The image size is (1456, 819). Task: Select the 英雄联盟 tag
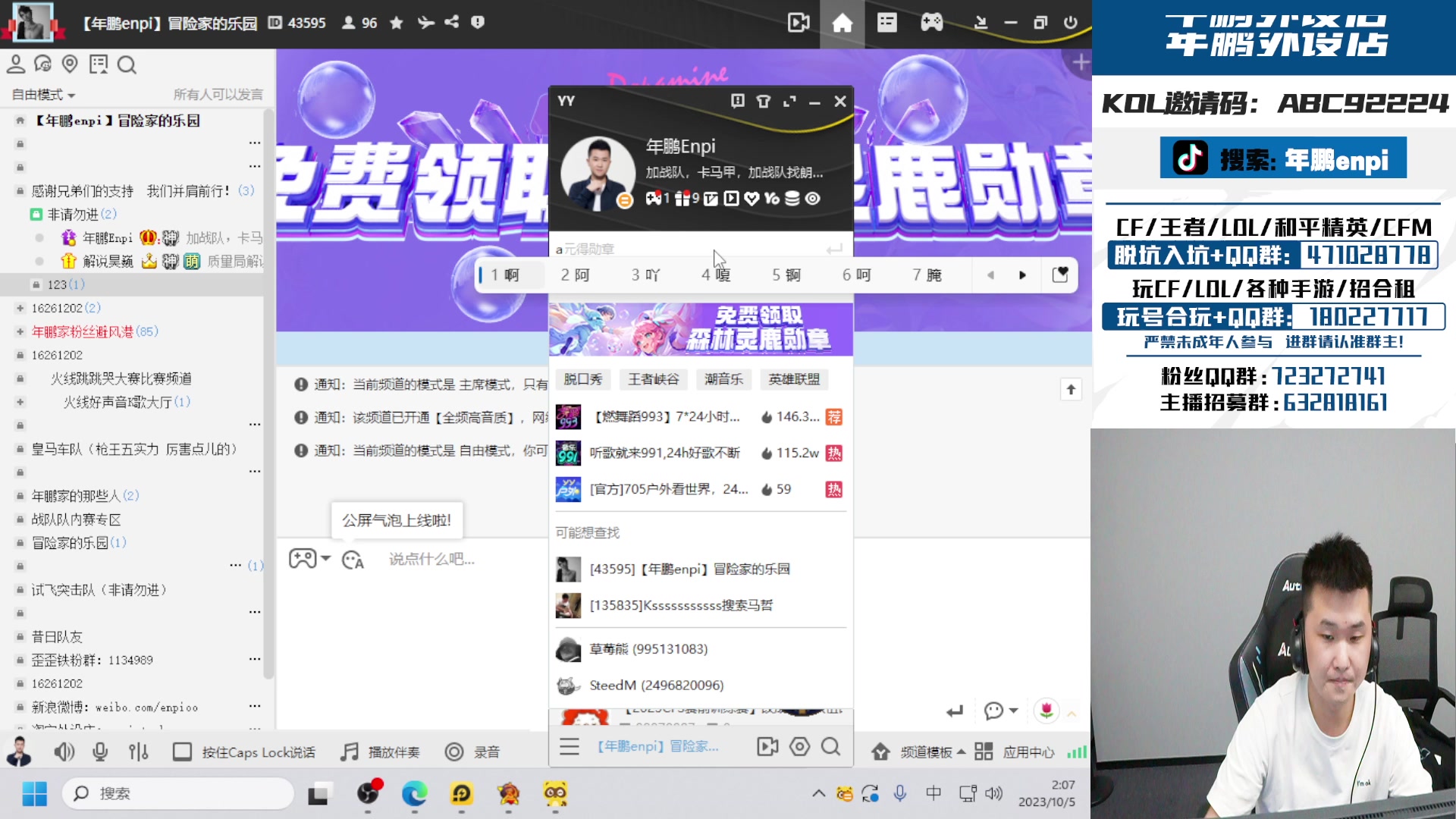[794, 379]
